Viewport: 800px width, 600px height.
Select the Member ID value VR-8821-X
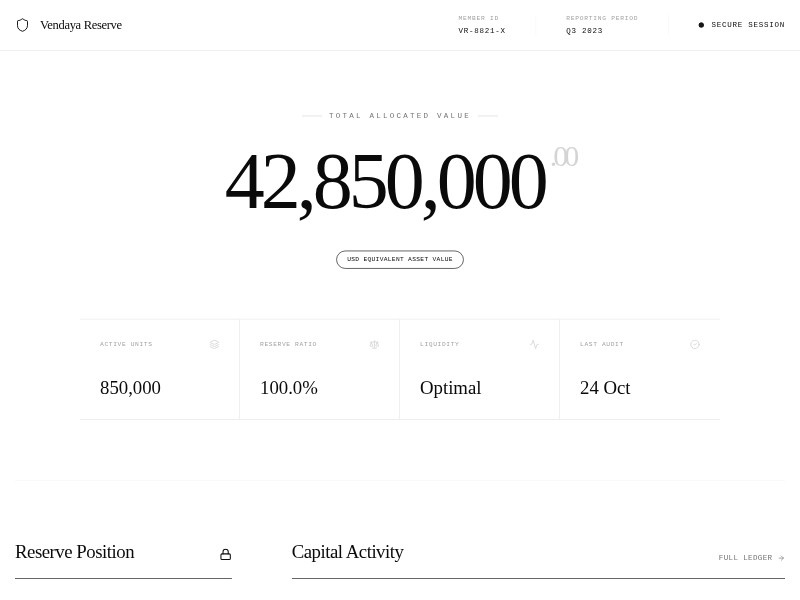tap(482, 31)
